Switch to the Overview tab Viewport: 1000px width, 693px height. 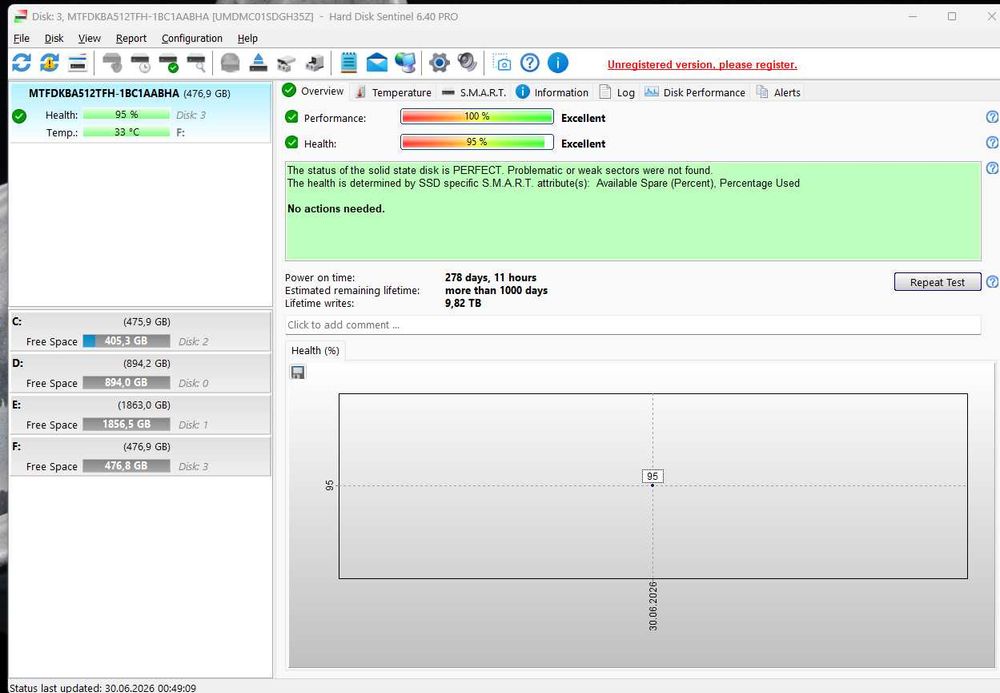pos(313,91)
